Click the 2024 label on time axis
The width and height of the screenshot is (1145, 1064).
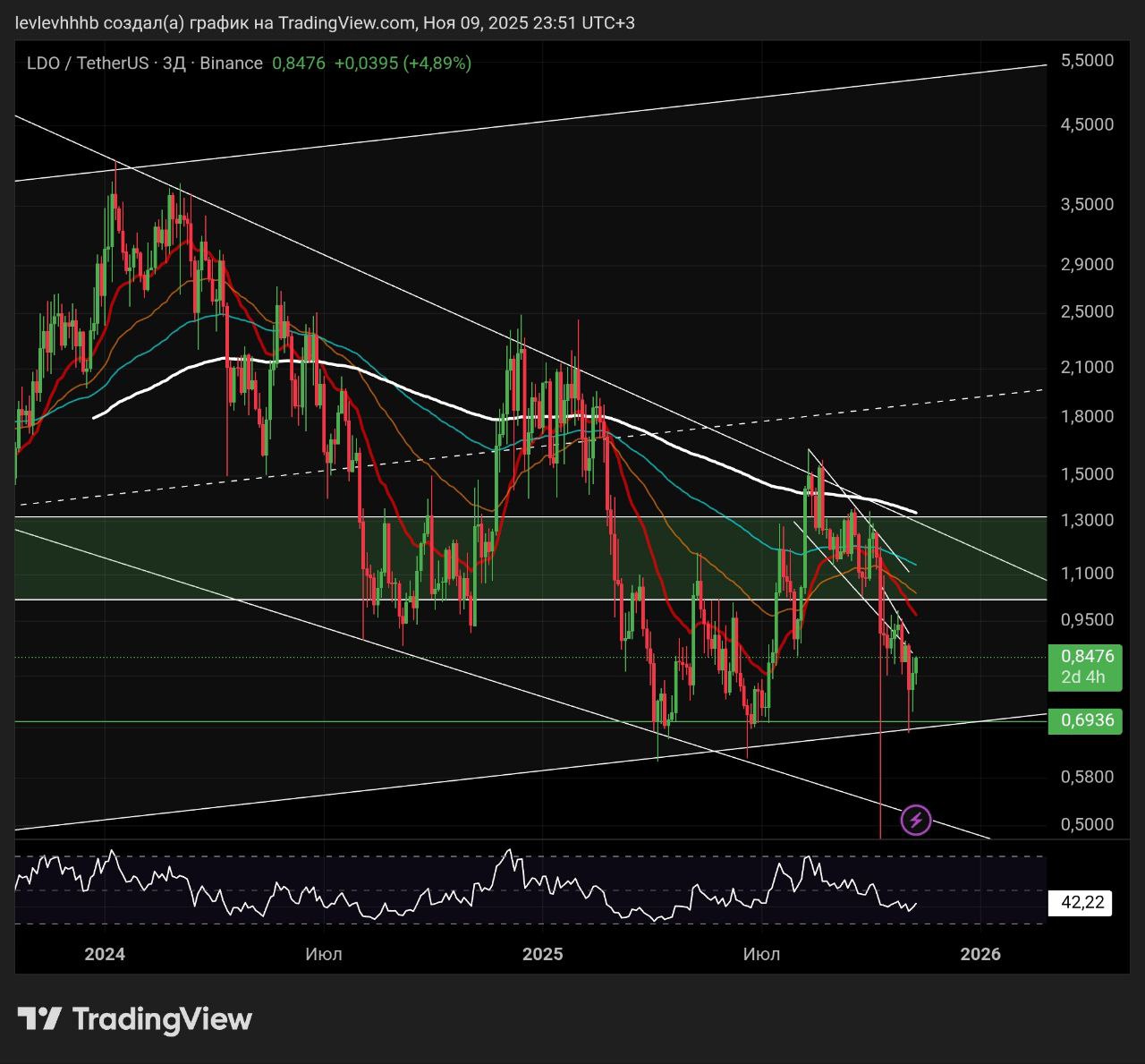click(x=105, y=954)
